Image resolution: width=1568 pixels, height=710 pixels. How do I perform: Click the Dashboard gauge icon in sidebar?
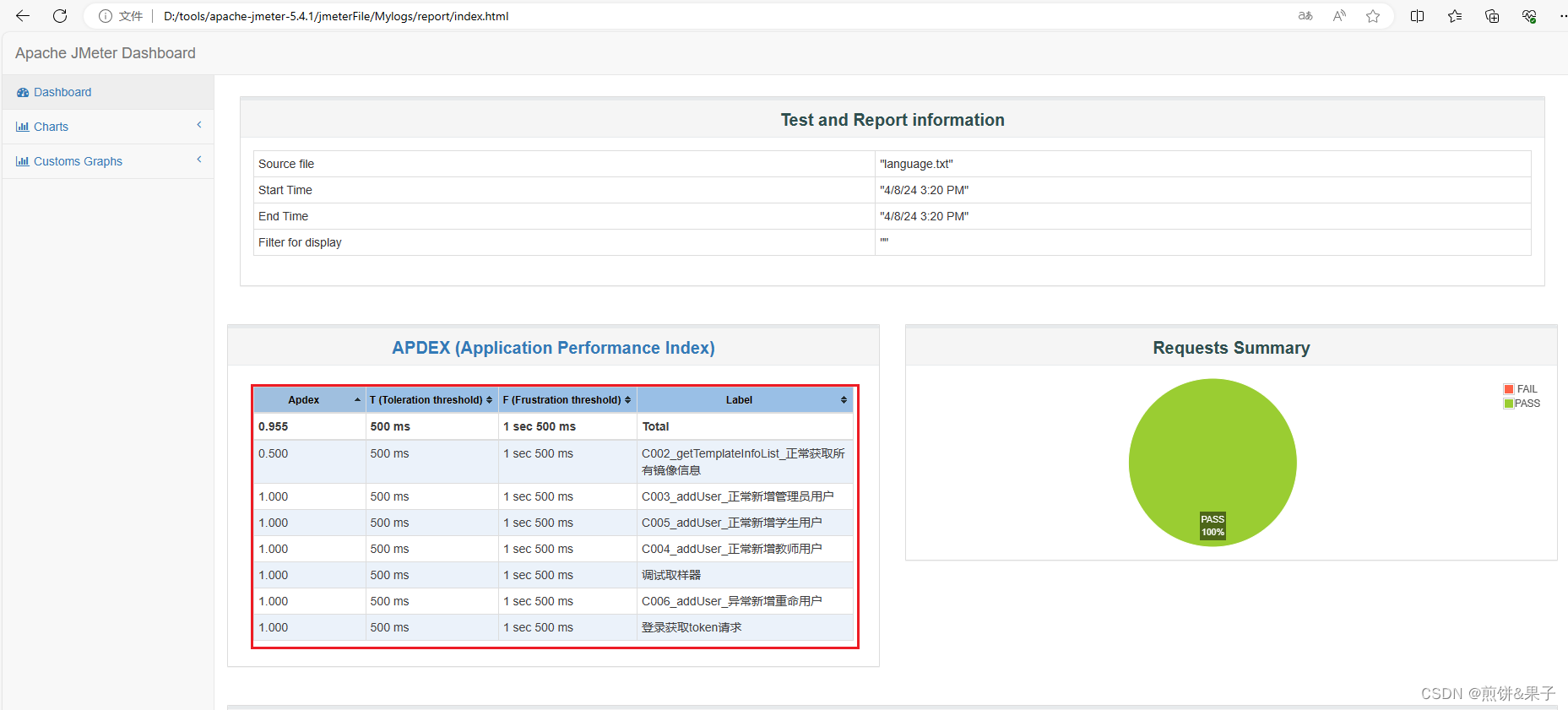[23, 92]
